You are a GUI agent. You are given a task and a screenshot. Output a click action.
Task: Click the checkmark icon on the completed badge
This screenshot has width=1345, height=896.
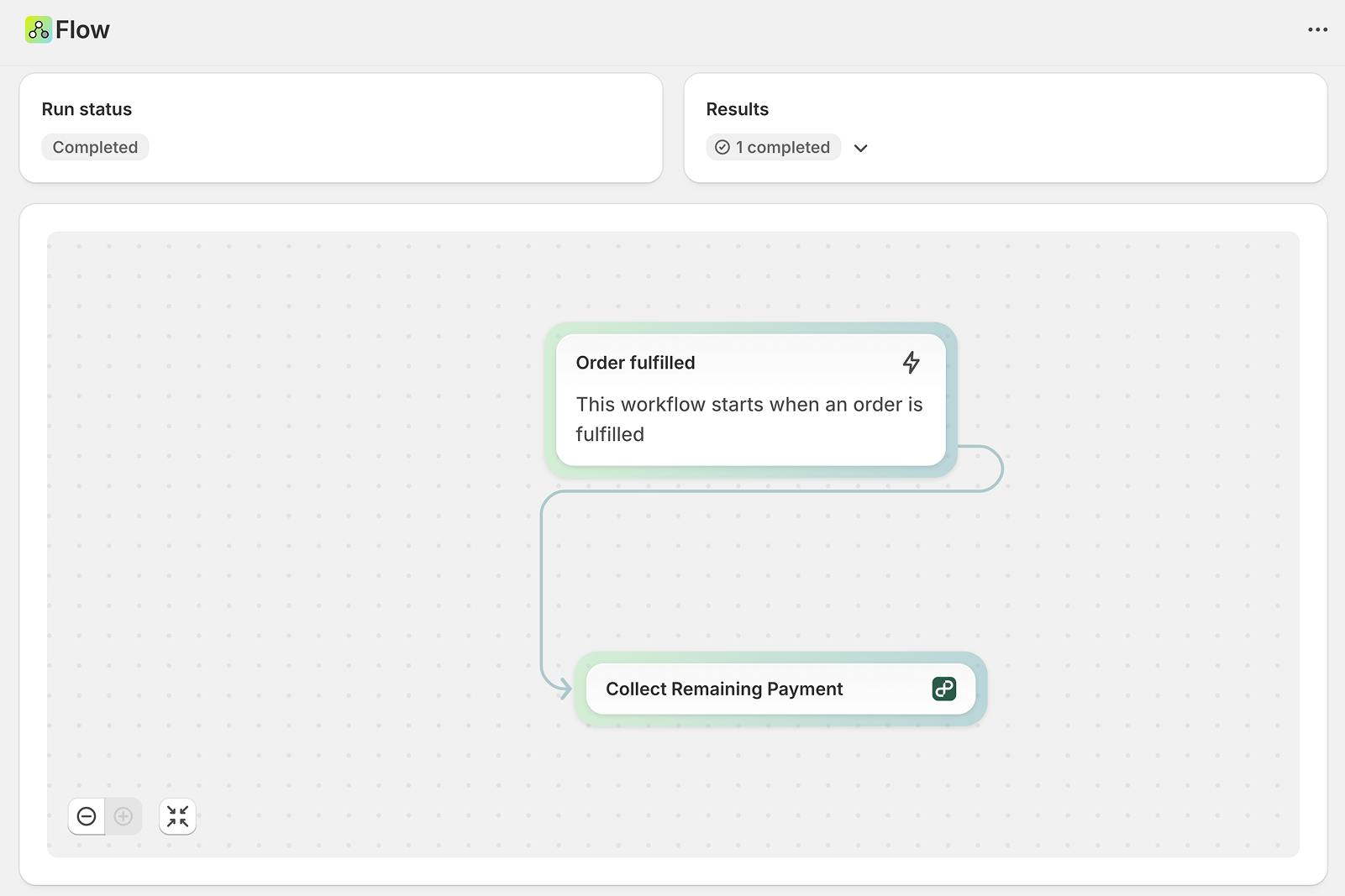[722, 147]
